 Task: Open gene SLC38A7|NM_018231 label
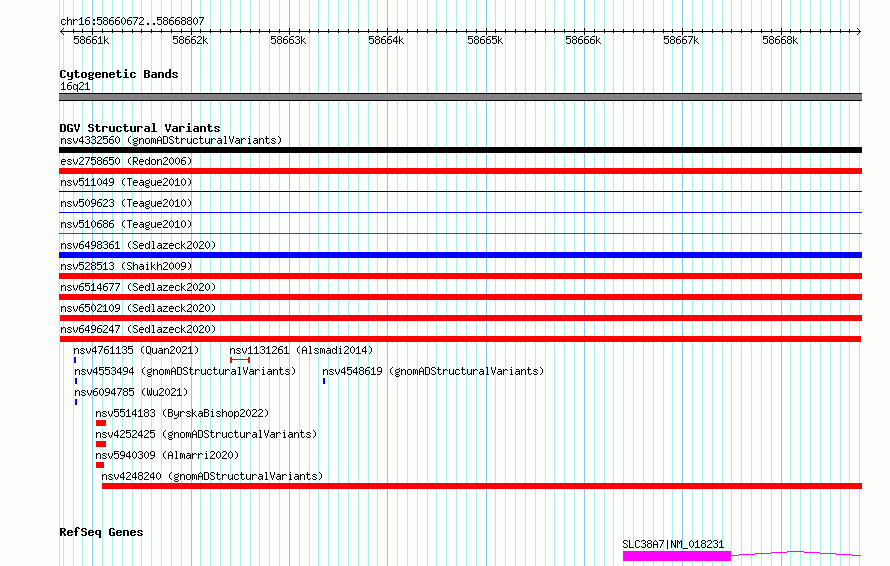point(673,544)
